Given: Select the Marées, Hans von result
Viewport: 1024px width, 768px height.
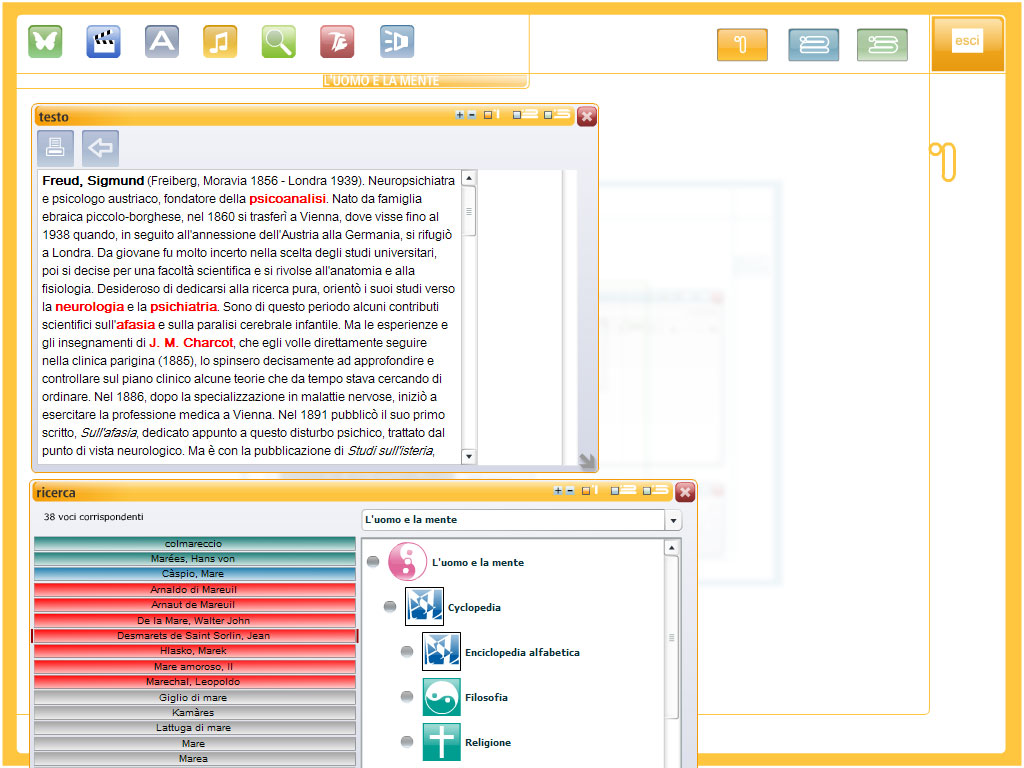Looking at the screenshot, I should (195, 558).
